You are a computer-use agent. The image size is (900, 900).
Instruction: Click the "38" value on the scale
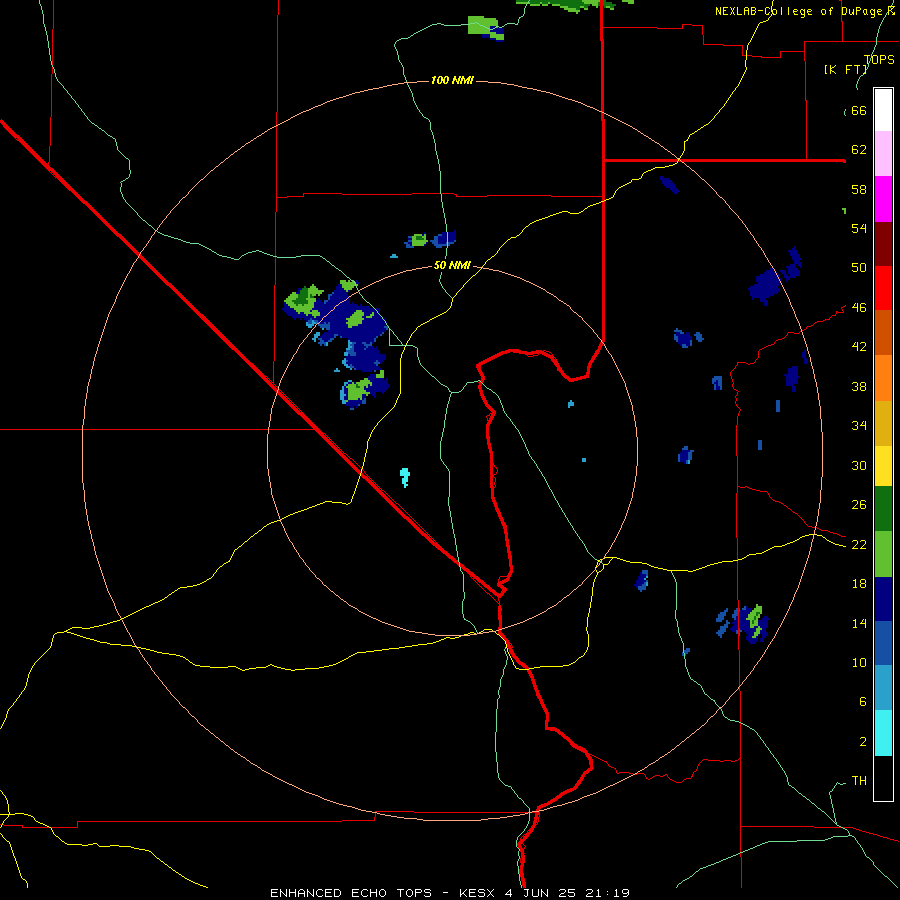pyautogui.click(x=859, y=386)
